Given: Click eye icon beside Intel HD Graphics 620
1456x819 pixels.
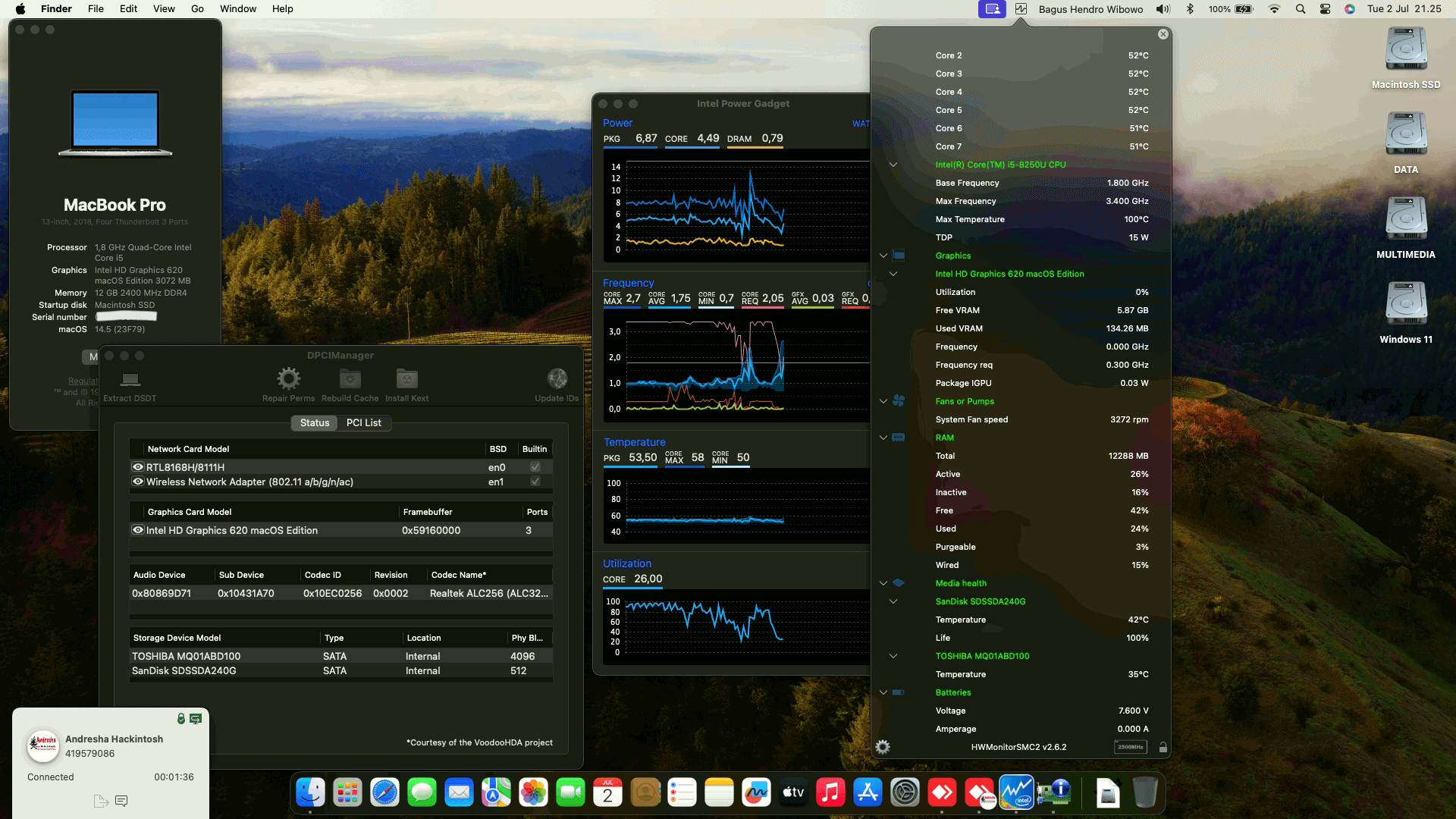Looking at the screenshot, I should click(x=138, y=530).
